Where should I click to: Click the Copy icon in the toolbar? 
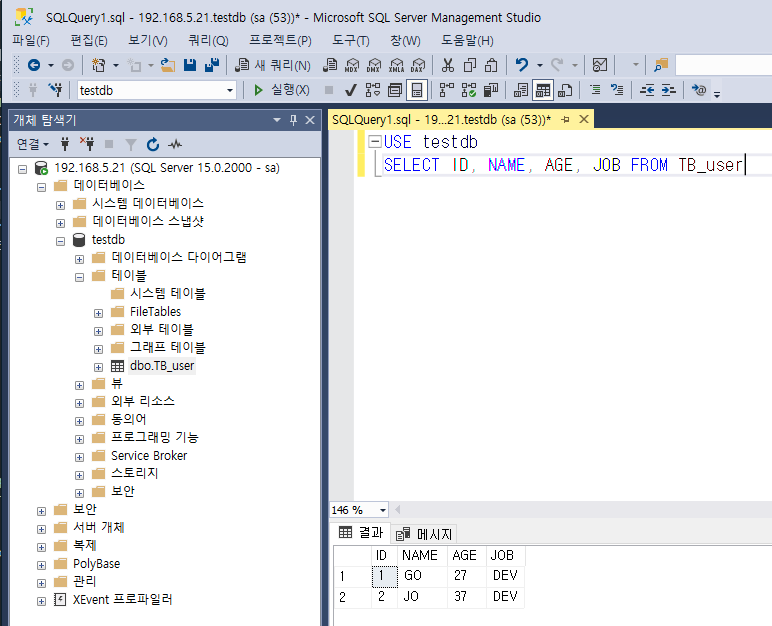470,65
